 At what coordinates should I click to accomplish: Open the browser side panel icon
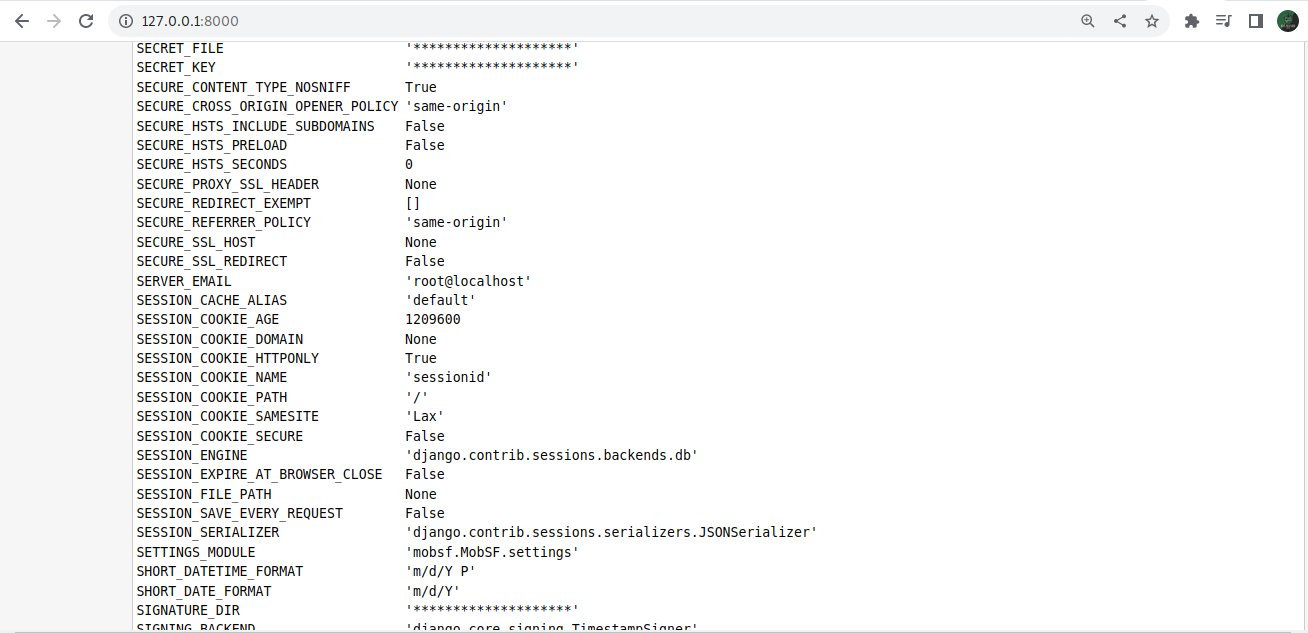[1255, 20]
